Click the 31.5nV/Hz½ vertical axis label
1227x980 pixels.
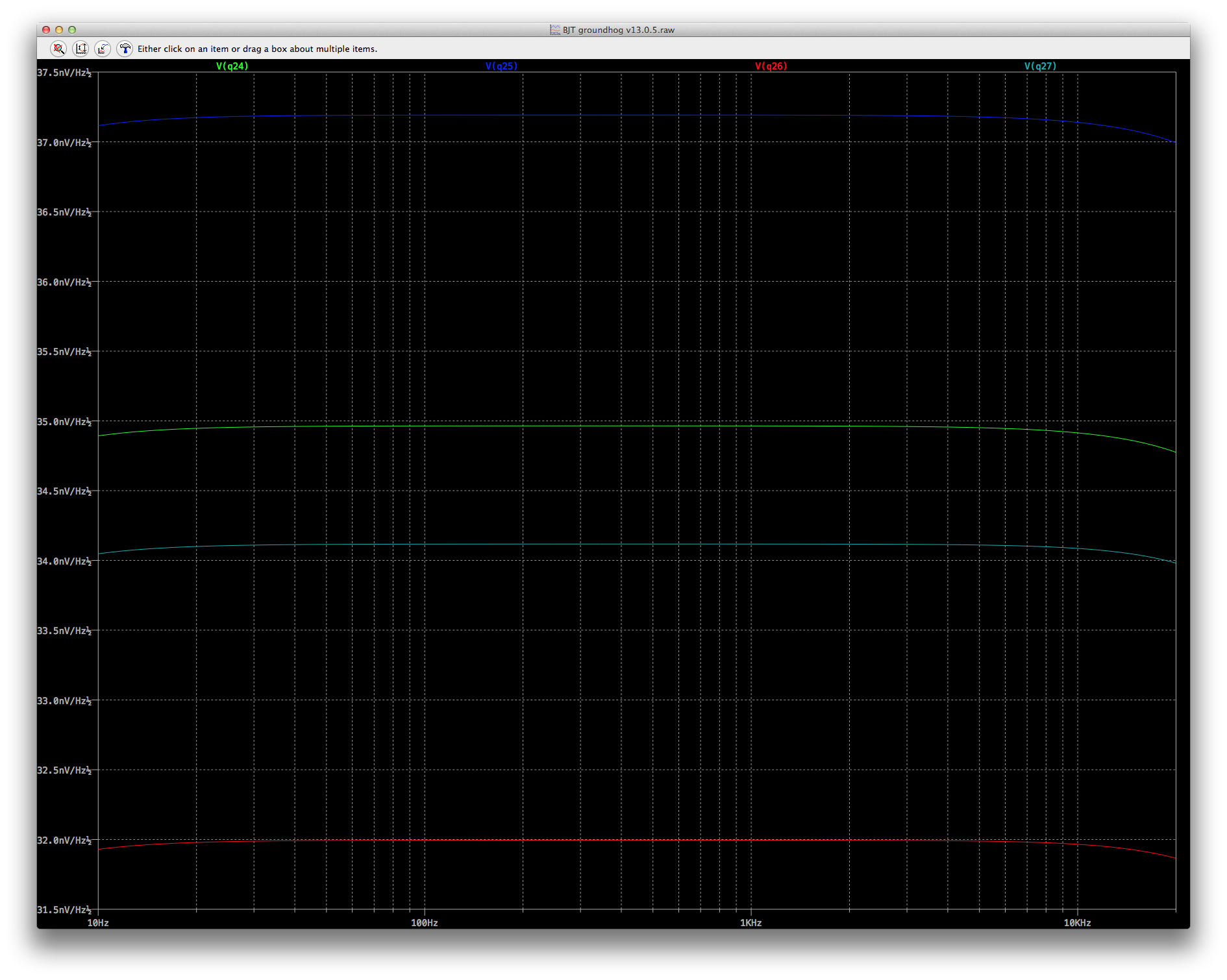[x=64, y=910]
